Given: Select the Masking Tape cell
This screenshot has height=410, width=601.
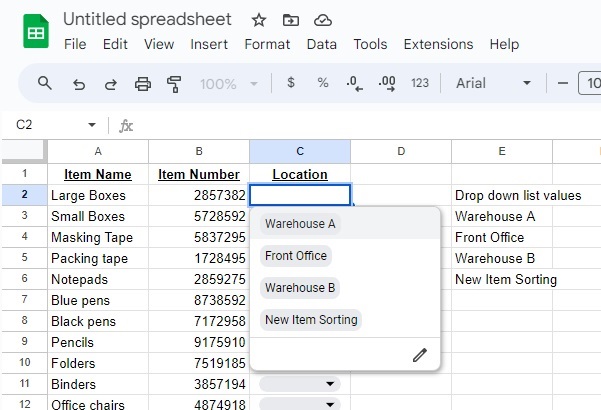Looking at the screenshot, I should (x=98, y=237).
